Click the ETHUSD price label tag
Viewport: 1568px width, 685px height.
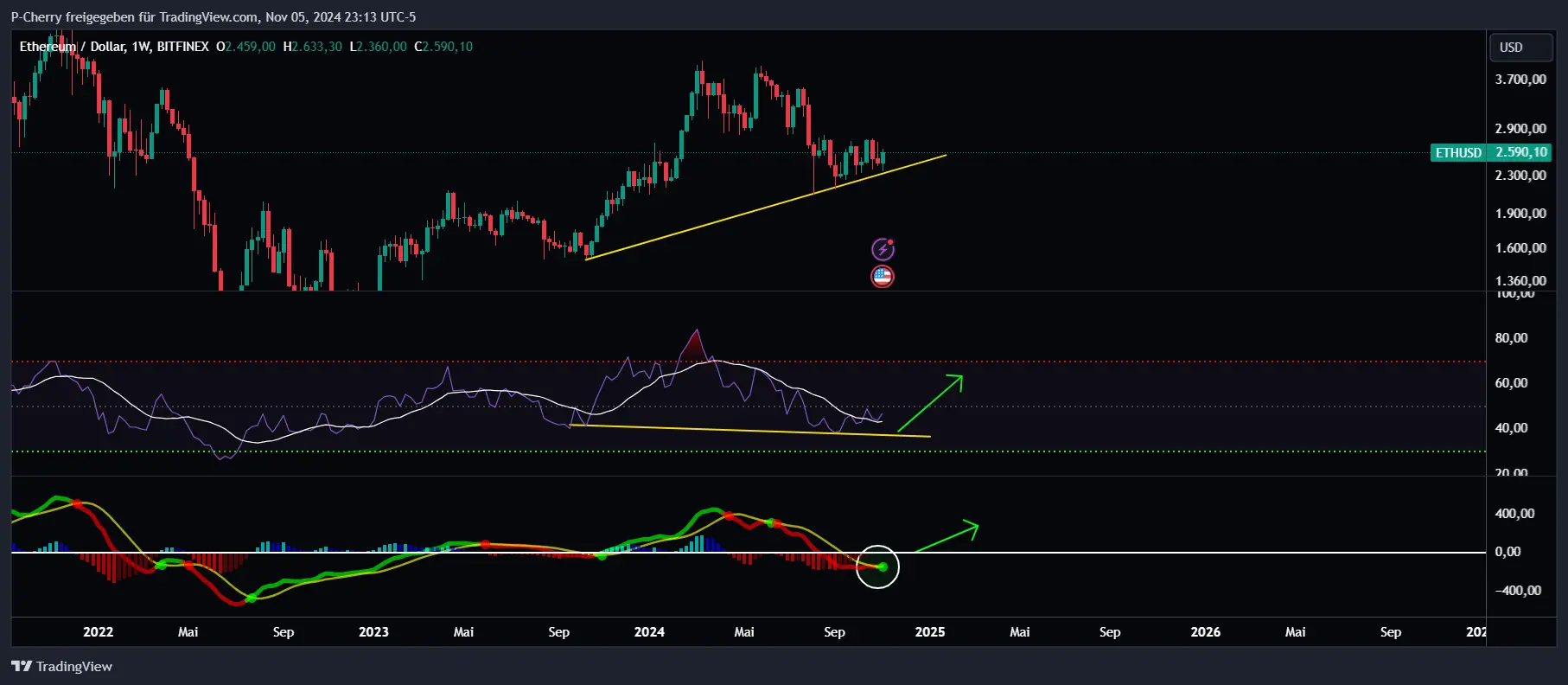tap(1458, 152)
